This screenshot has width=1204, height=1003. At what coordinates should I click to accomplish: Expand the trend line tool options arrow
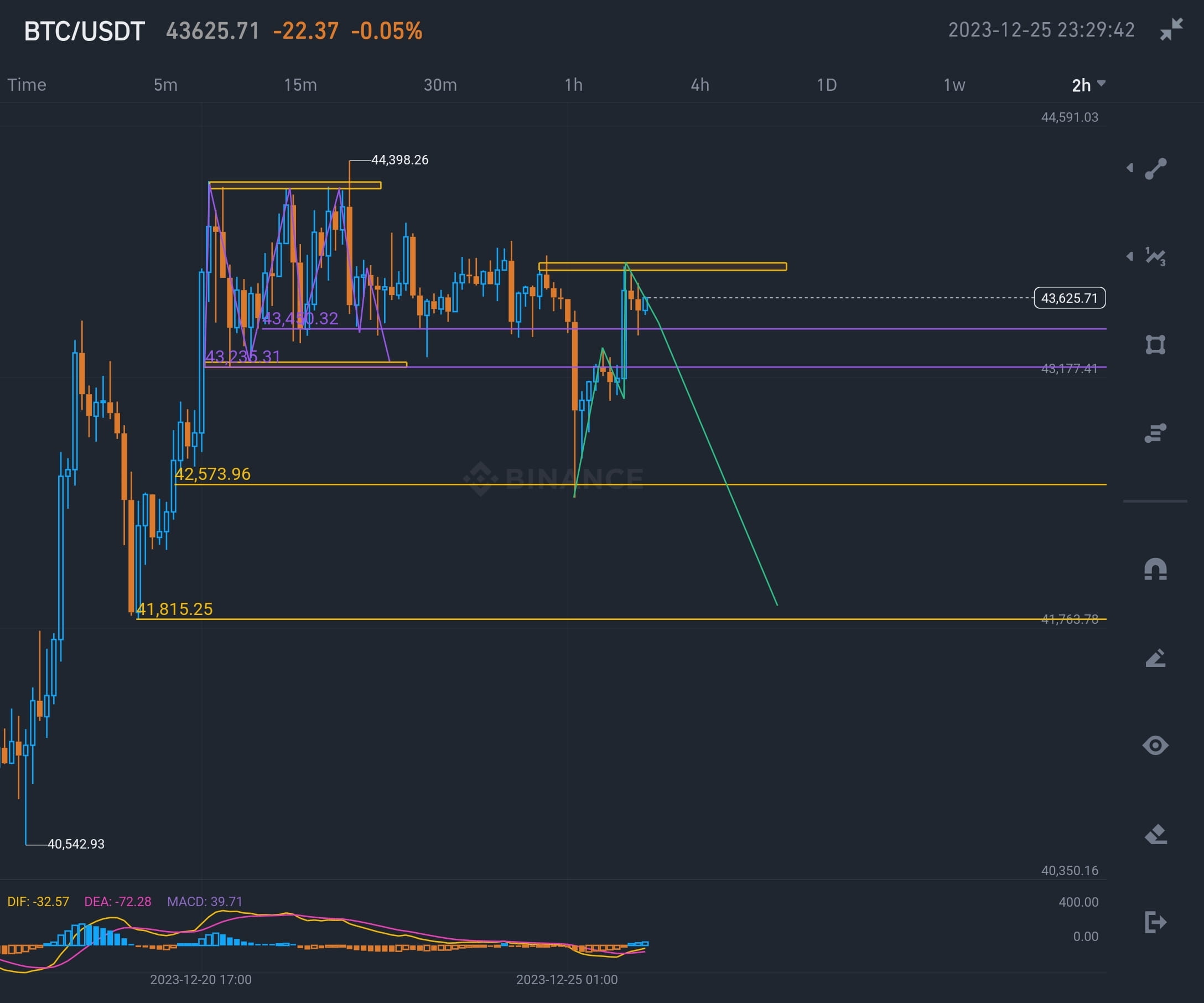1129,168
